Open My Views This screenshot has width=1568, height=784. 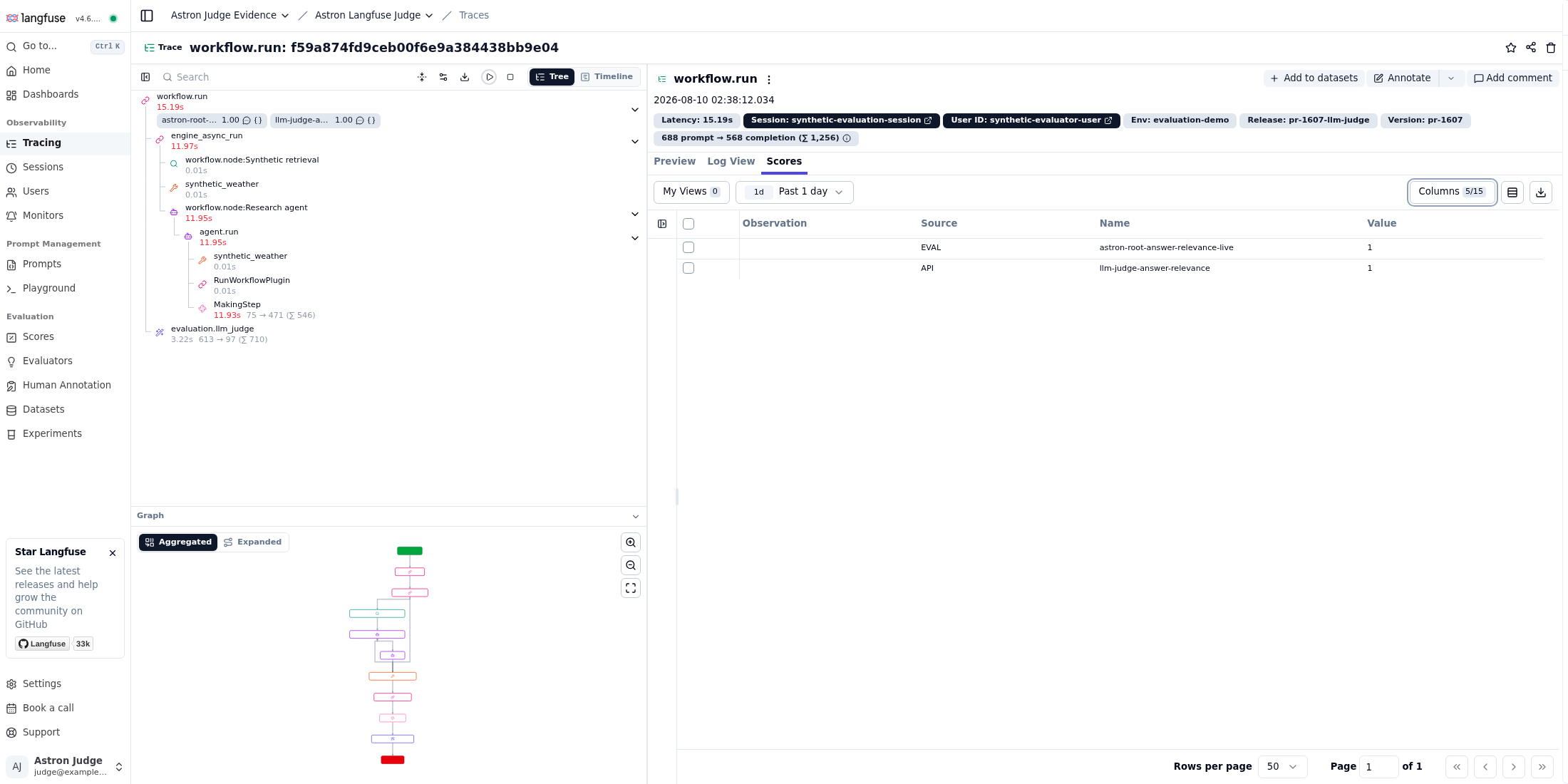(x=691, y=192)
